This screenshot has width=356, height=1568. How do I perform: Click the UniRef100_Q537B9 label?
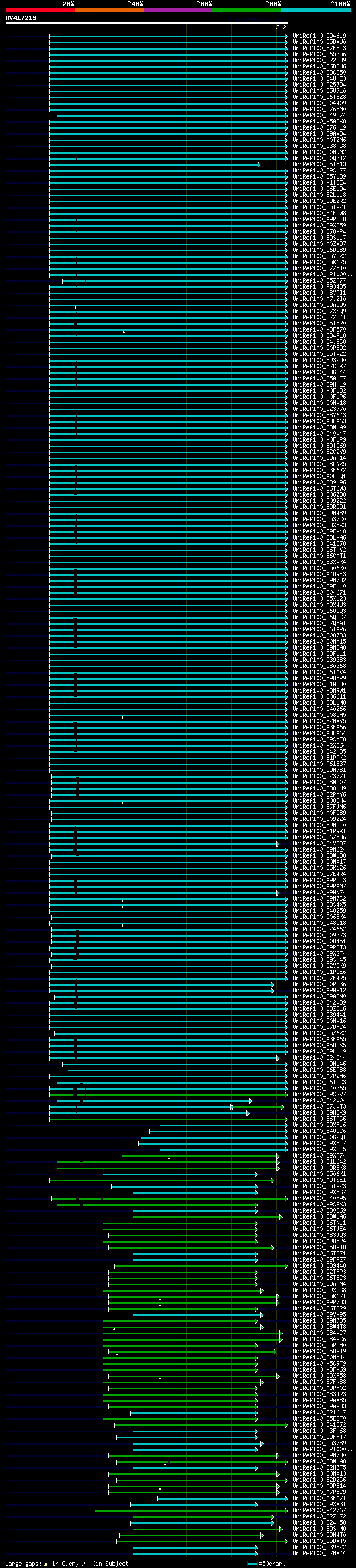point(319,1443)
